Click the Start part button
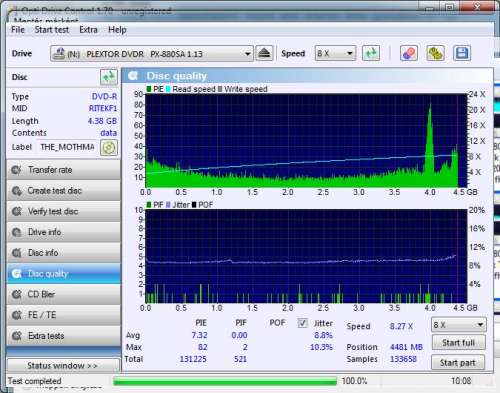 pyautogui.click(x=458, y=363)
